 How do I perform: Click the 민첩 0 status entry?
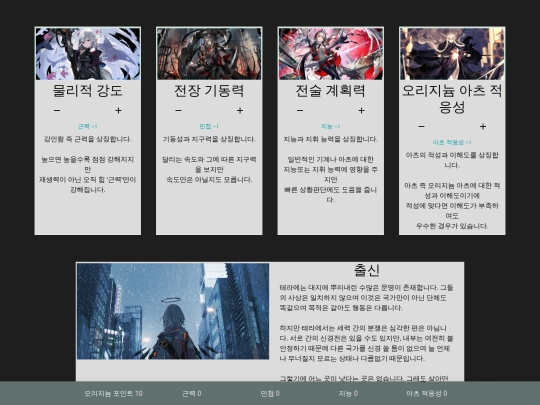[270, 393]
